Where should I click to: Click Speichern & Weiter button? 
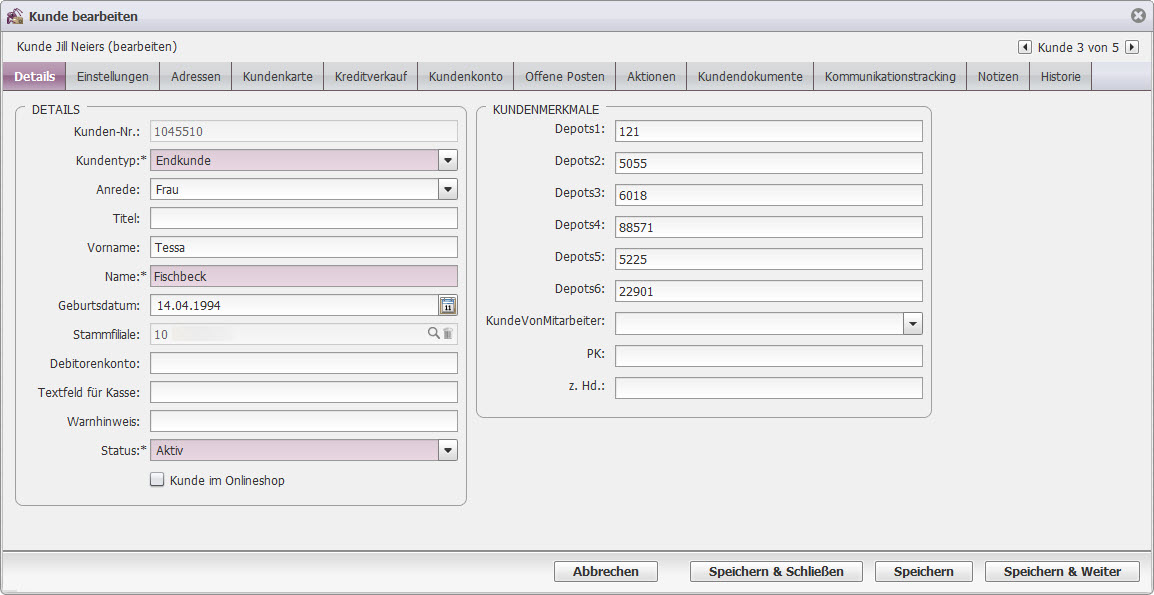point(1061,572)
